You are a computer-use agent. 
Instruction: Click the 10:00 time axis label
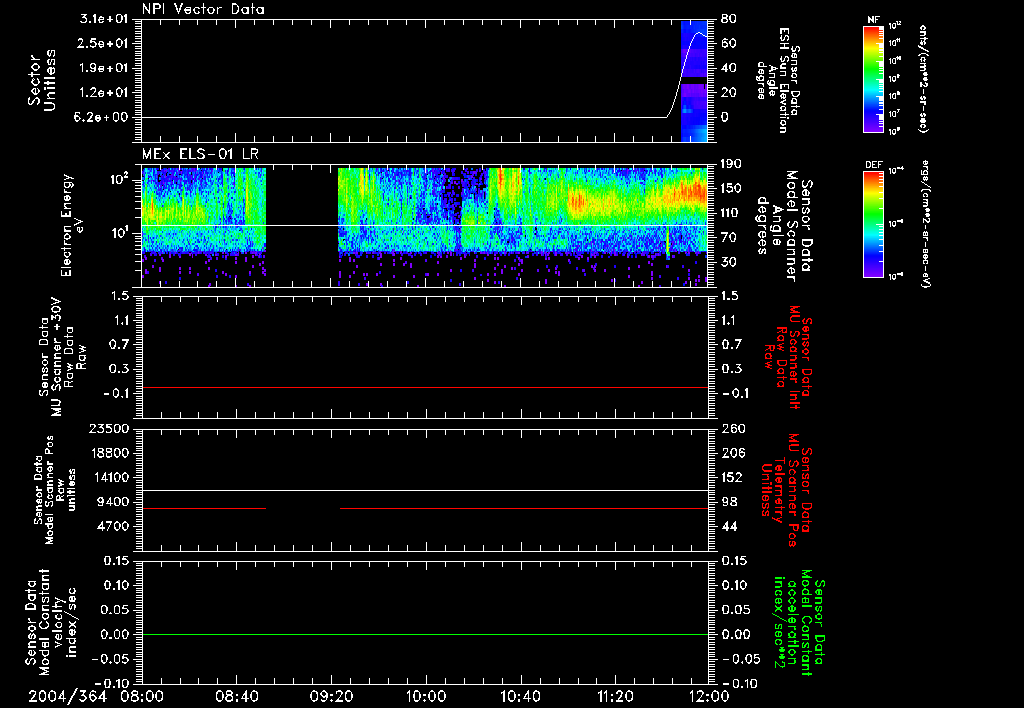pyautogui.click(x=426, y=696)
